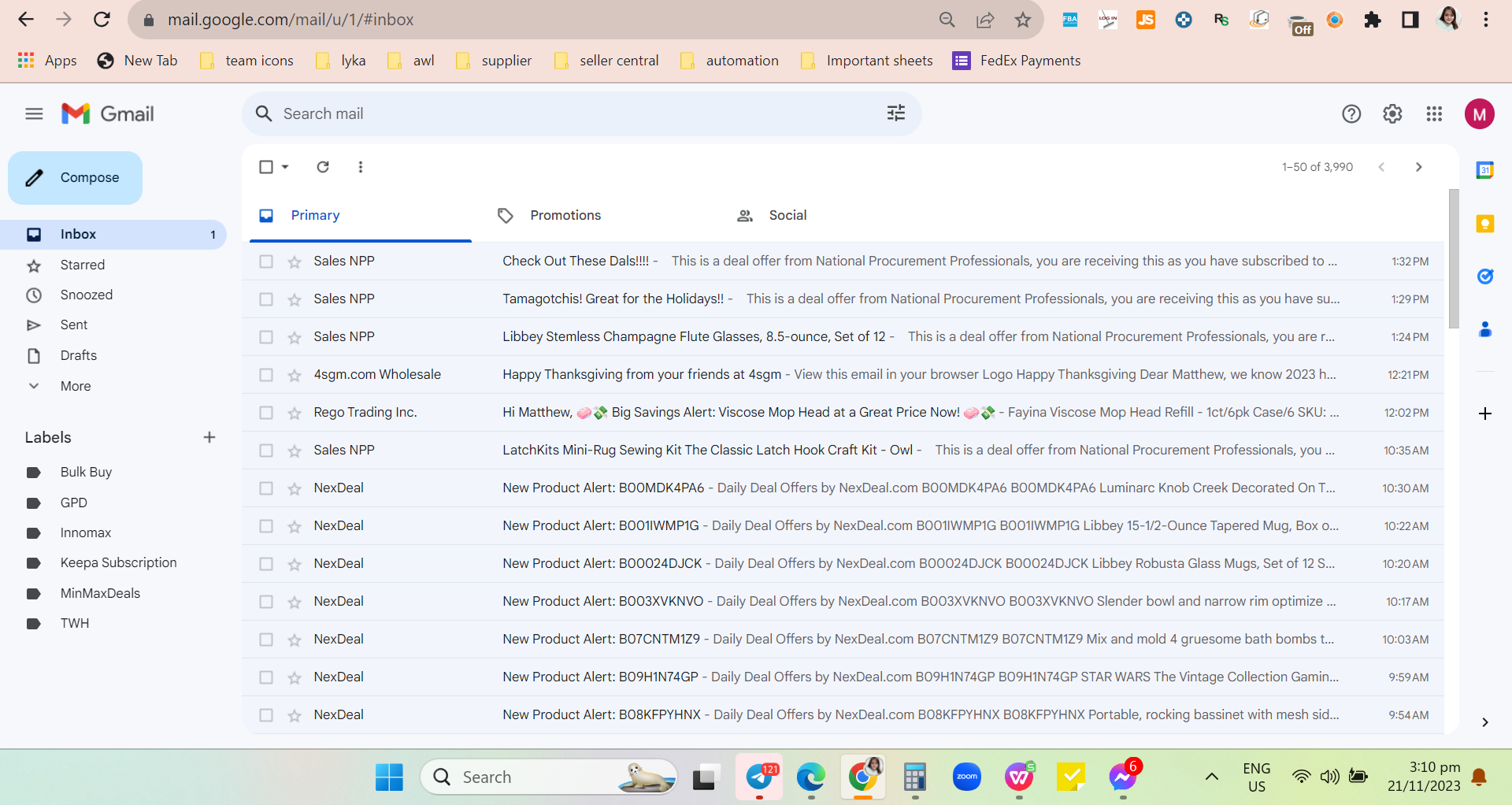1512x805 pixels.
Task: Open Google Keep side panel icon
Action: pos(1485,224)
